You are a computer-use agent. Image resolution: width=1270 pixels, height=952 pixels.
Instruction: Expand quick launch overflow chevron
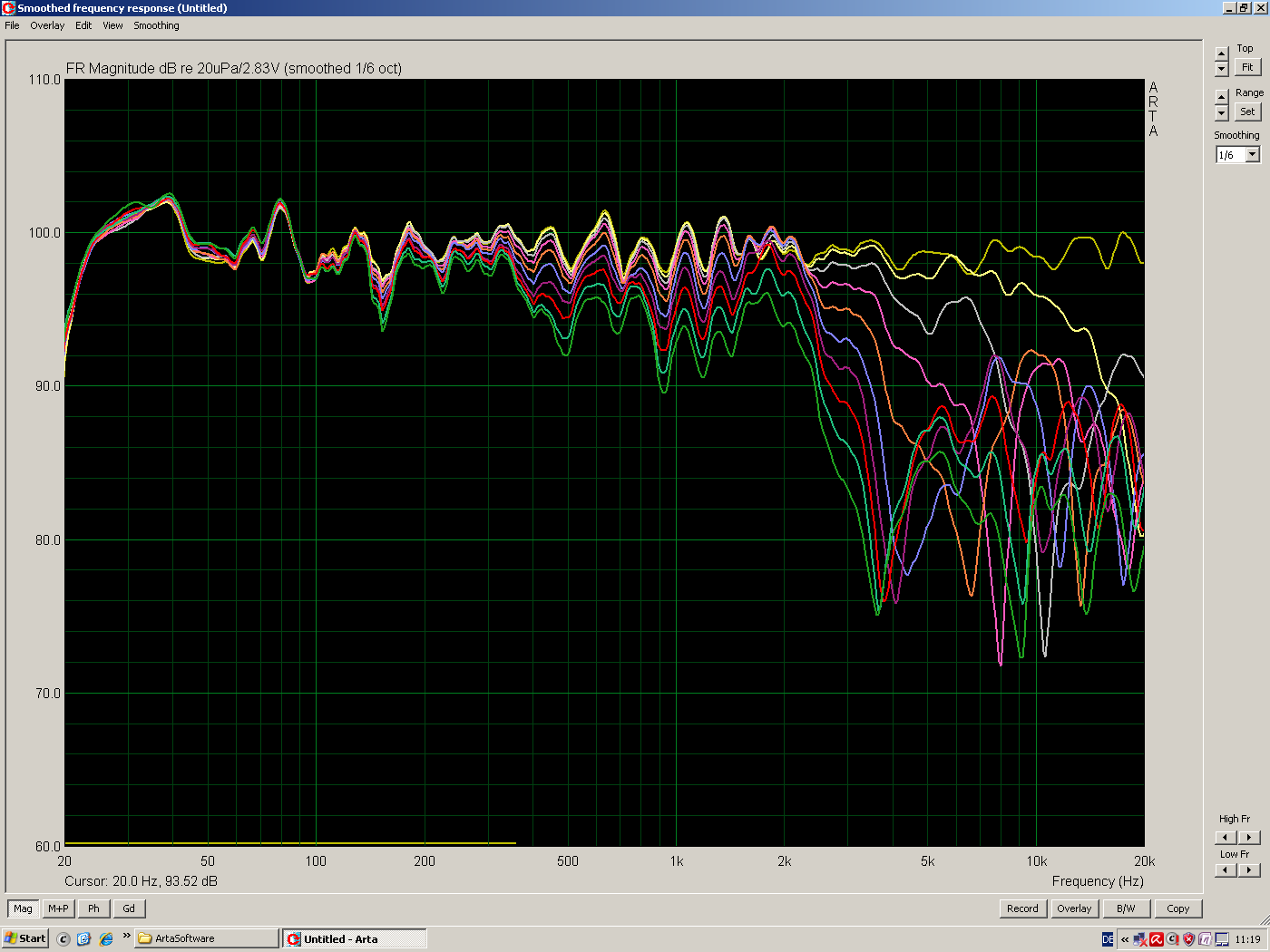tap(126, 937)
